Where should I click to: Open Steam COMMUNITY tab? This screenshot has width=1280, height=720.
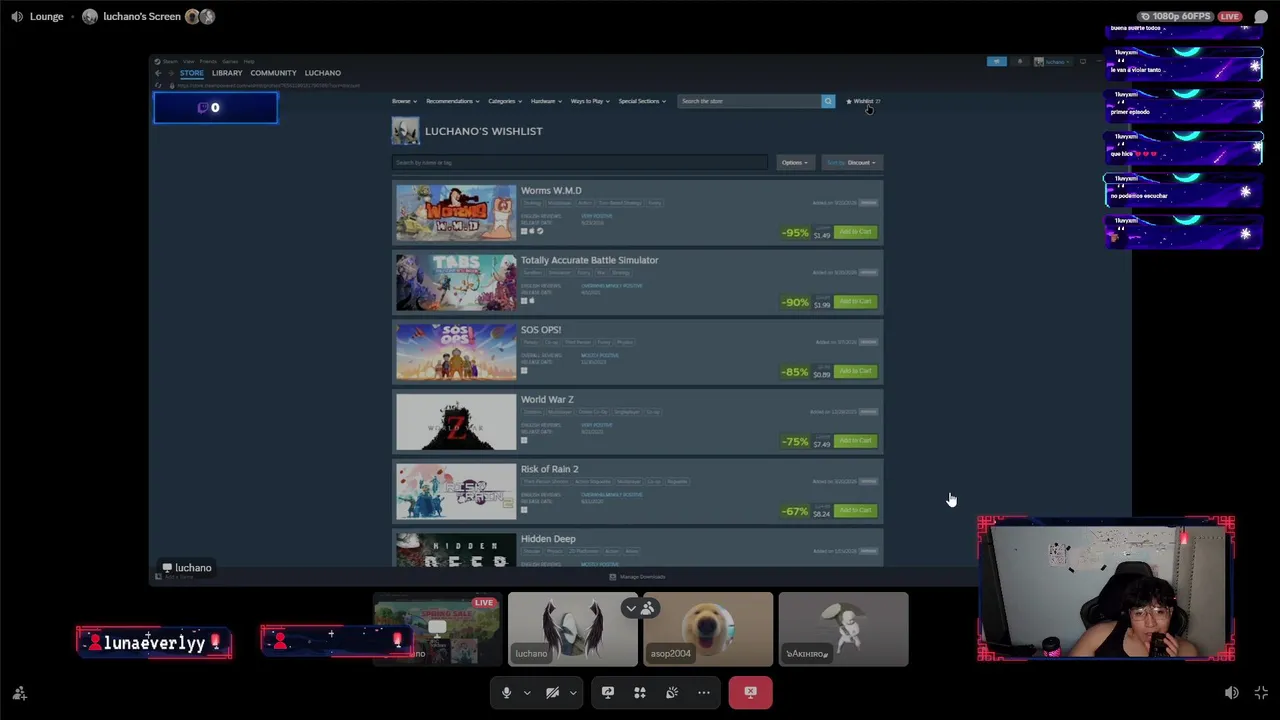pos(273,73)
